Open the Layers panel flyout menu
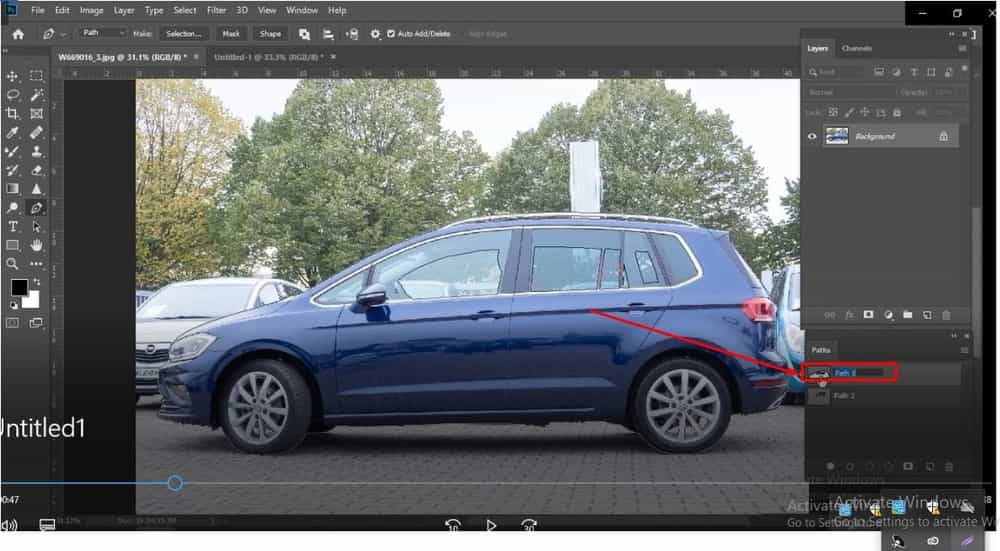Screen dimensions: 1000x551 (x=962, y=48)
